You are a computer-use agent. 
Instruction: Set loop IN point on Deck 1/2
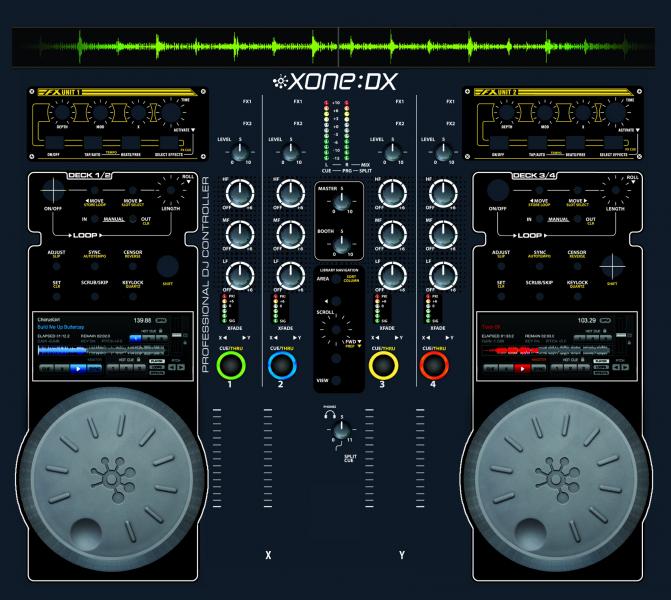[x=95, y=219]
